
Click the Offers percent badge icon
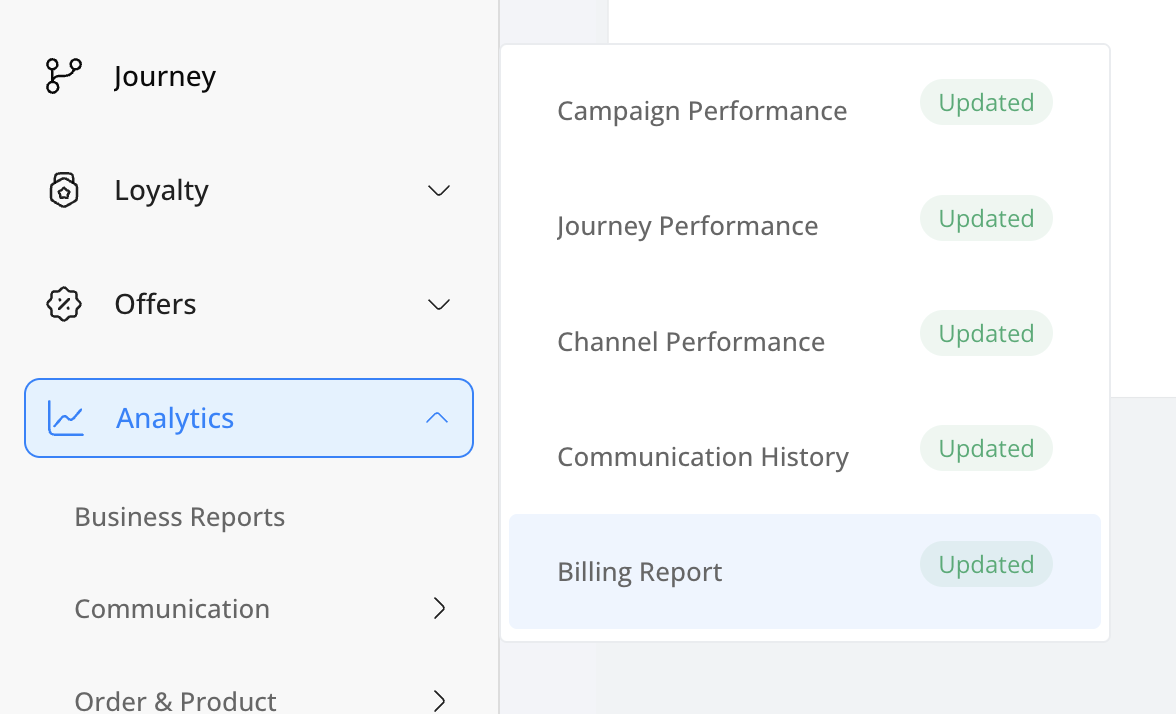pos(64,304)
